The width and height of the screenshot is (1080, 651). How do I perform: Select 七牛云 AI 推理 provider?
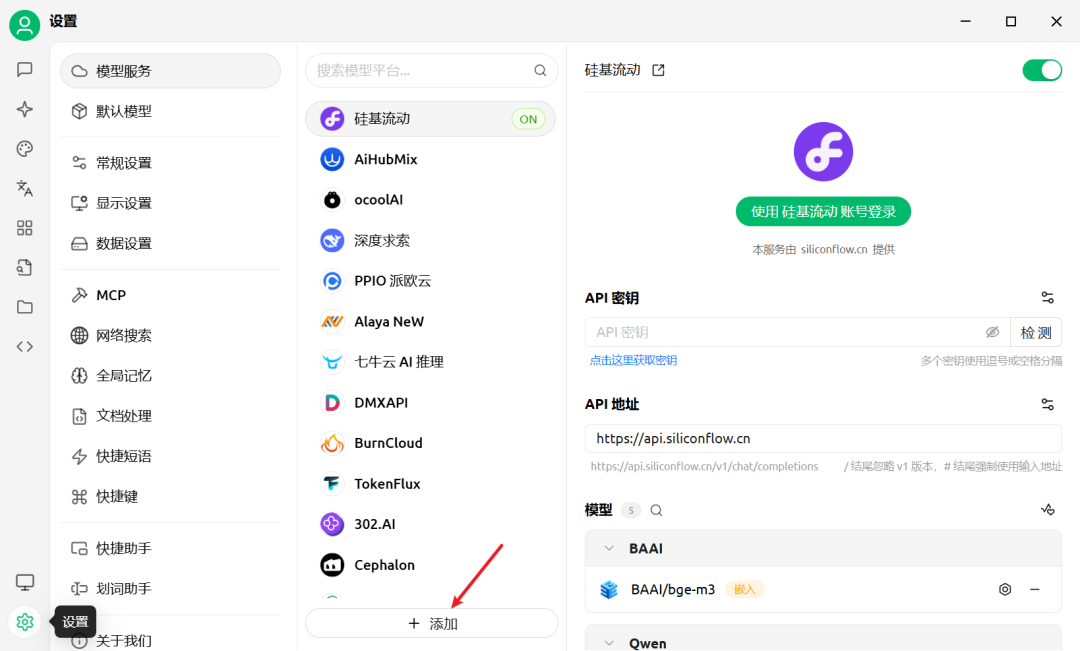[430, 362]
